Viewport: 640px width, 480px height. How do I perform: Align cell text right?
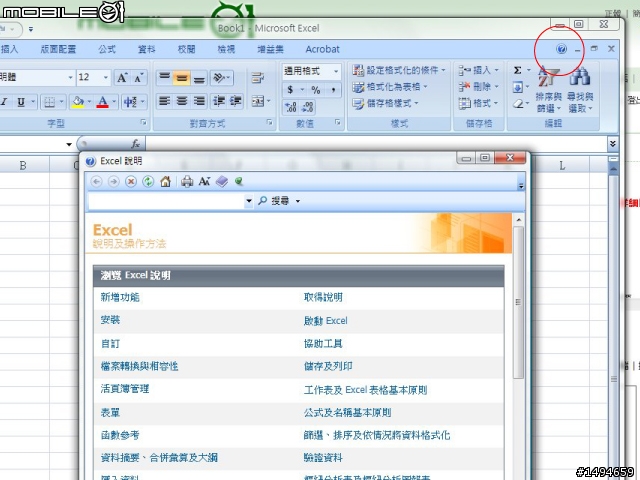(199, 101)
